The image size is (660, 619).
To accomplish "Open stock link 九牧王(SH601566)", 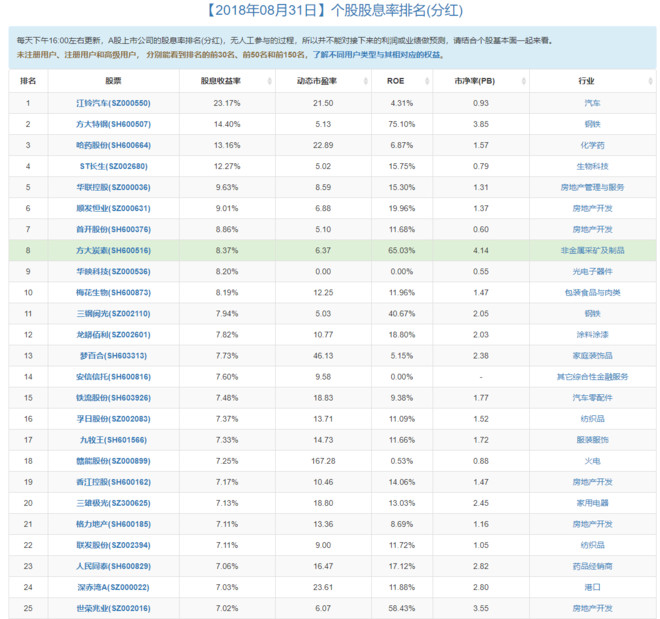I will pos(114,440).
